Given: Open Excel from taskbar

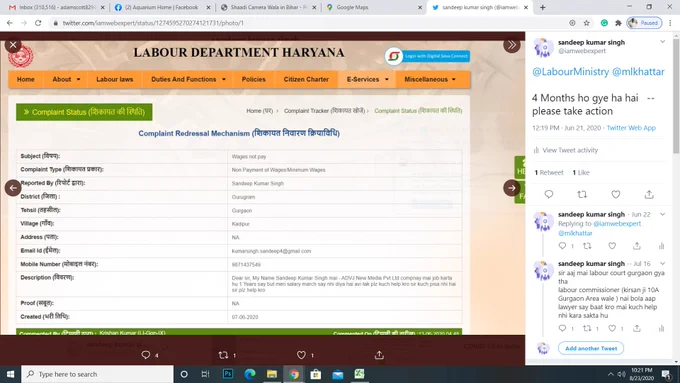Looking at the screenshot, I should (360, 374).
